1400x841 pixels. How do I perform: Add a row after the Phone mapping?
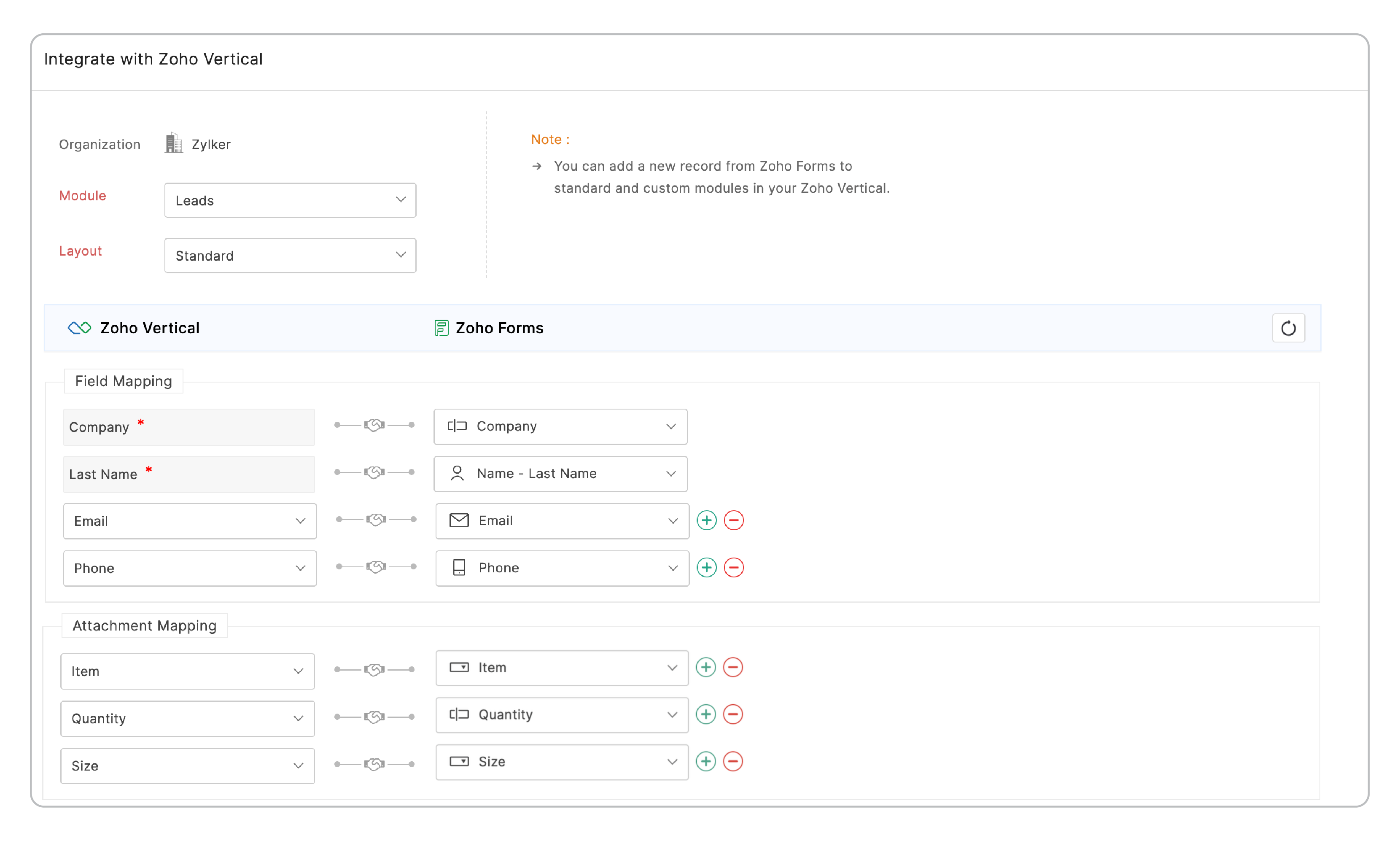(x=706, y=567)
